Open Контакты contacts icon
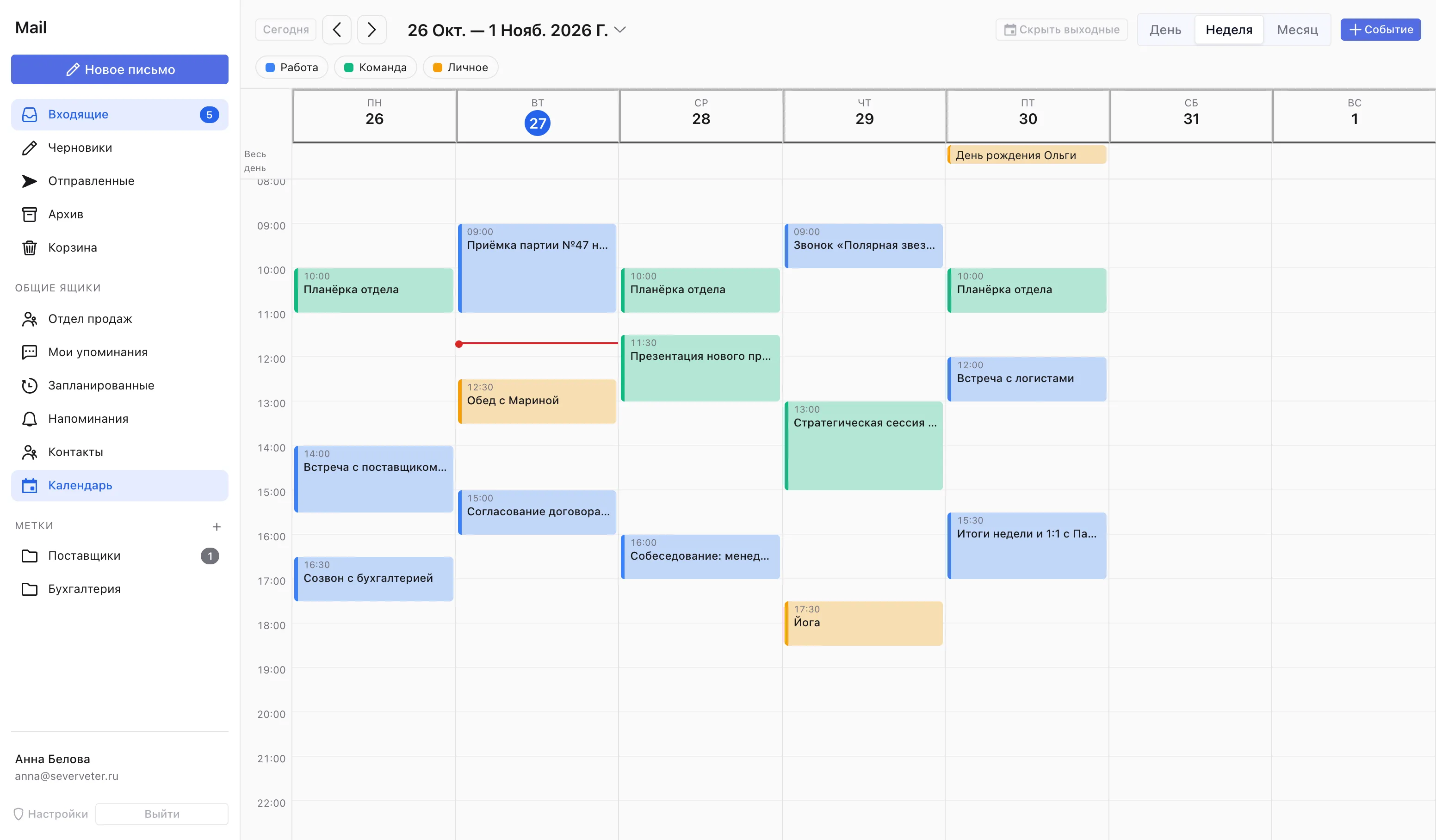 30,452
